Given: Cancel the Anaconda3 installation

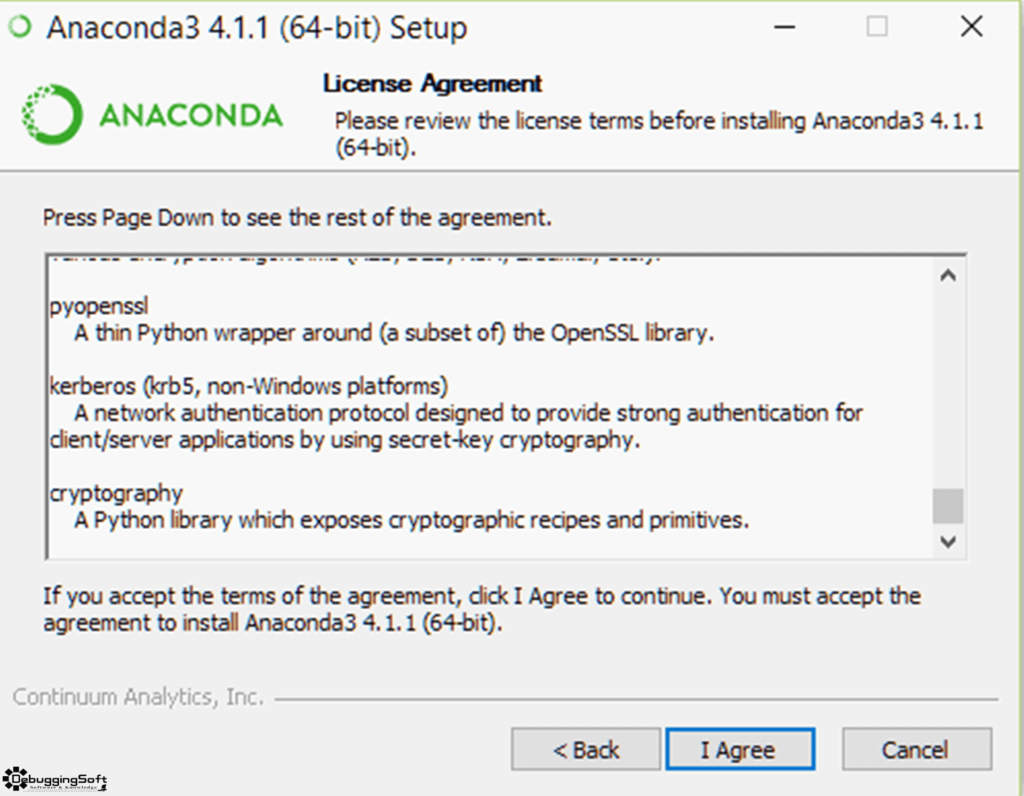Looking at the screenshot, I should pos(916,749).
